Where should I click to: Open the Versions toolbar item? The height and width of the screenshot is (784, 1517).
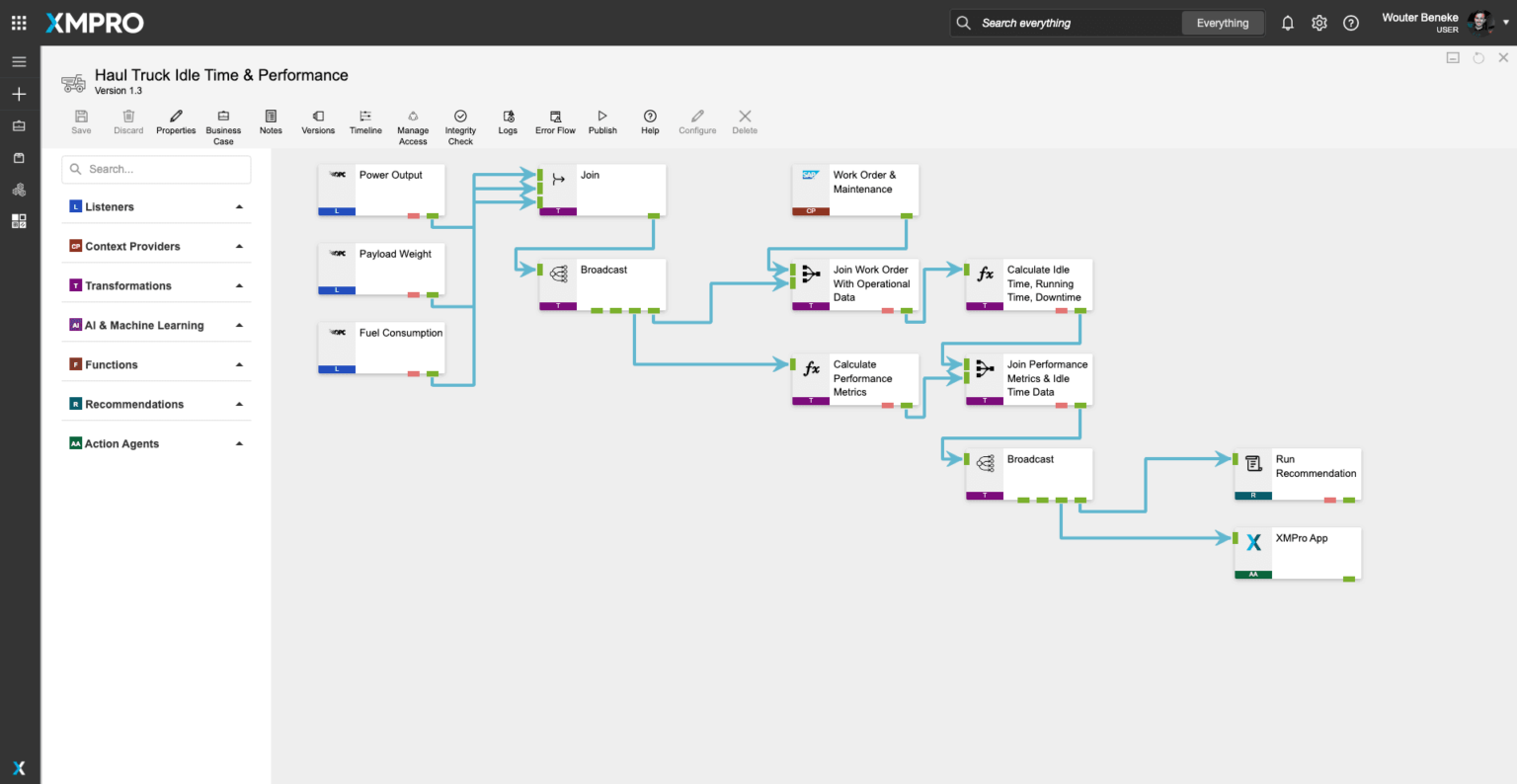pyautogui.click(x=318, y=117)
